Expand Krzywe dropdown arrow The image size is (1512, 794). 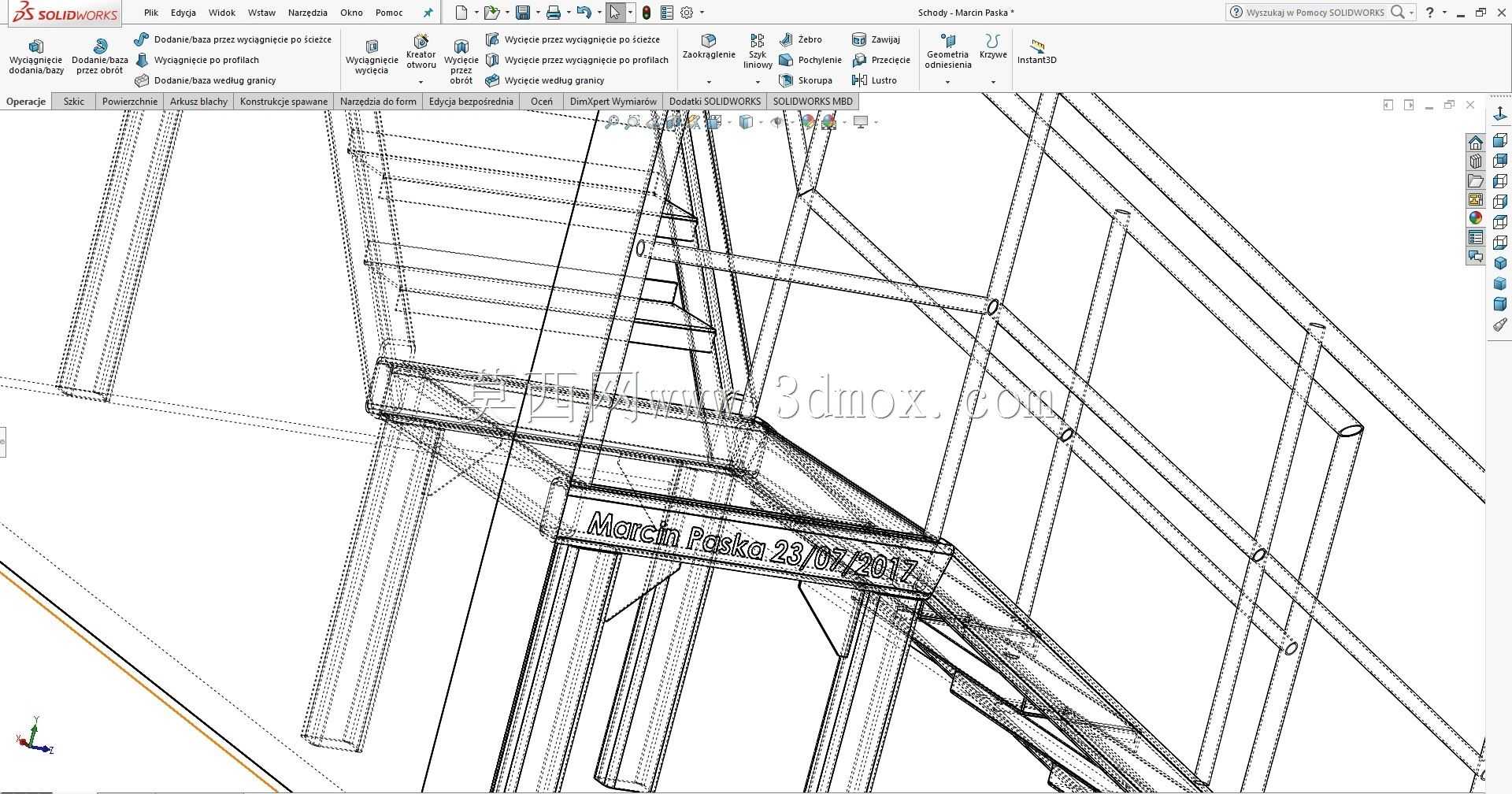993,82
